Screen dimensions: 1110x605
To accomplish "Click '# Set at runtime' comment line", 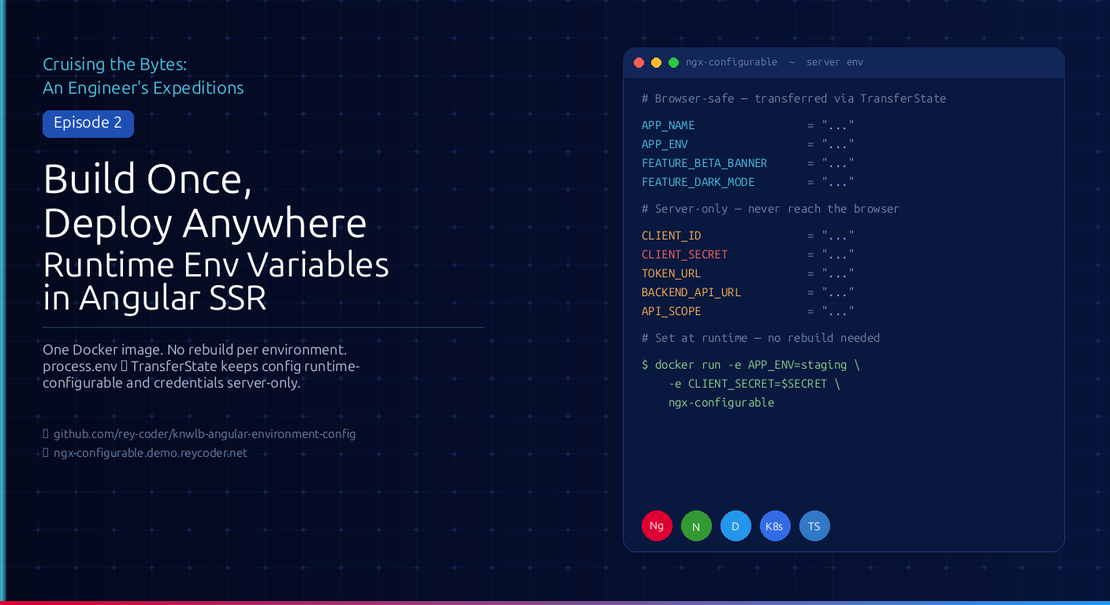I will point(760,338).
